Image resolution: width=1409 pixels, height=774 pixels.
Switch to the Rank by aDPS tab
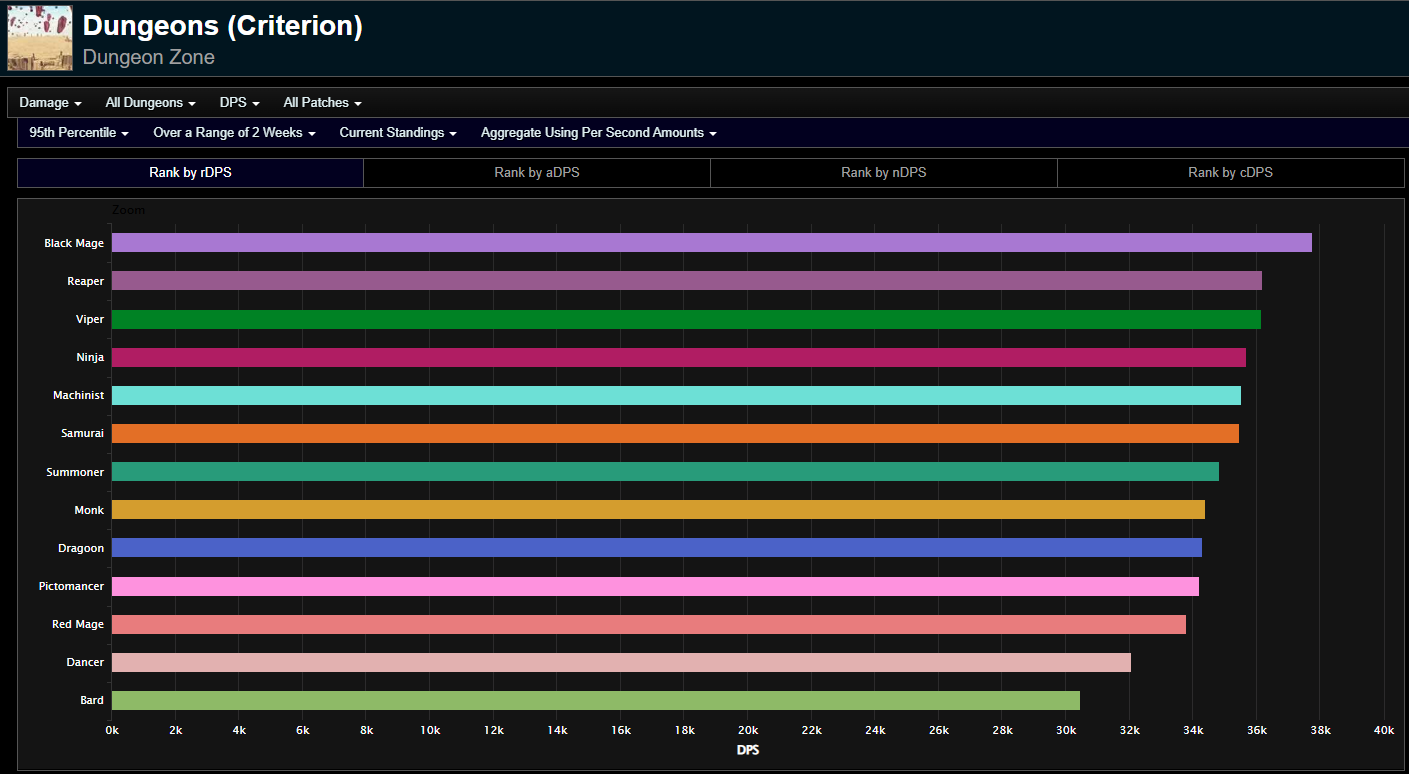[537, 173]
